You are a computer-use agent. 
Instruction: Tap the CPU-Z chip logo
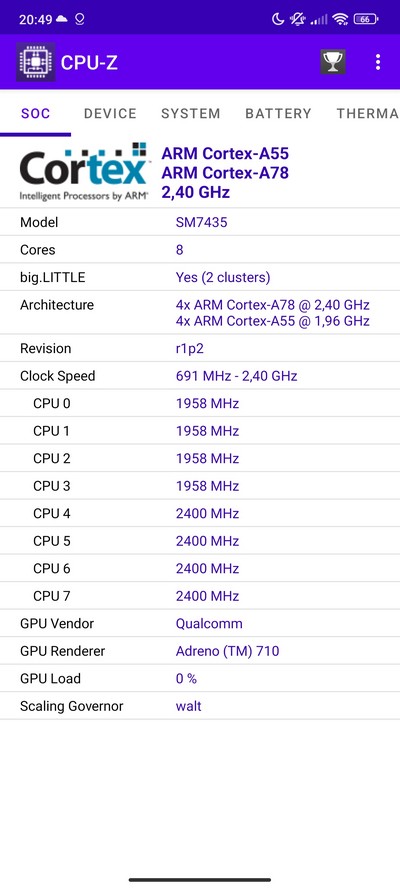coord(36,62)
